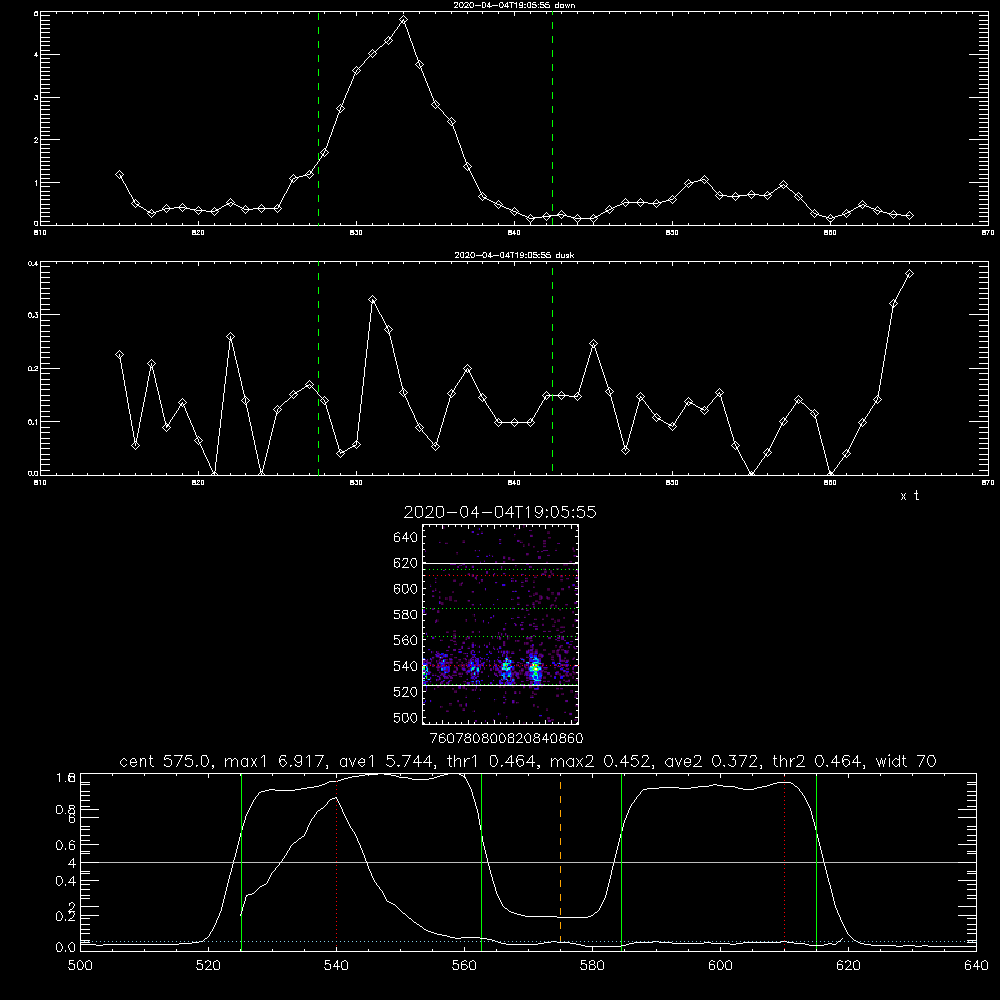Click the 520 label on bottom plot x-axis
The image size is (1000, 1000).
pos(208,966)
